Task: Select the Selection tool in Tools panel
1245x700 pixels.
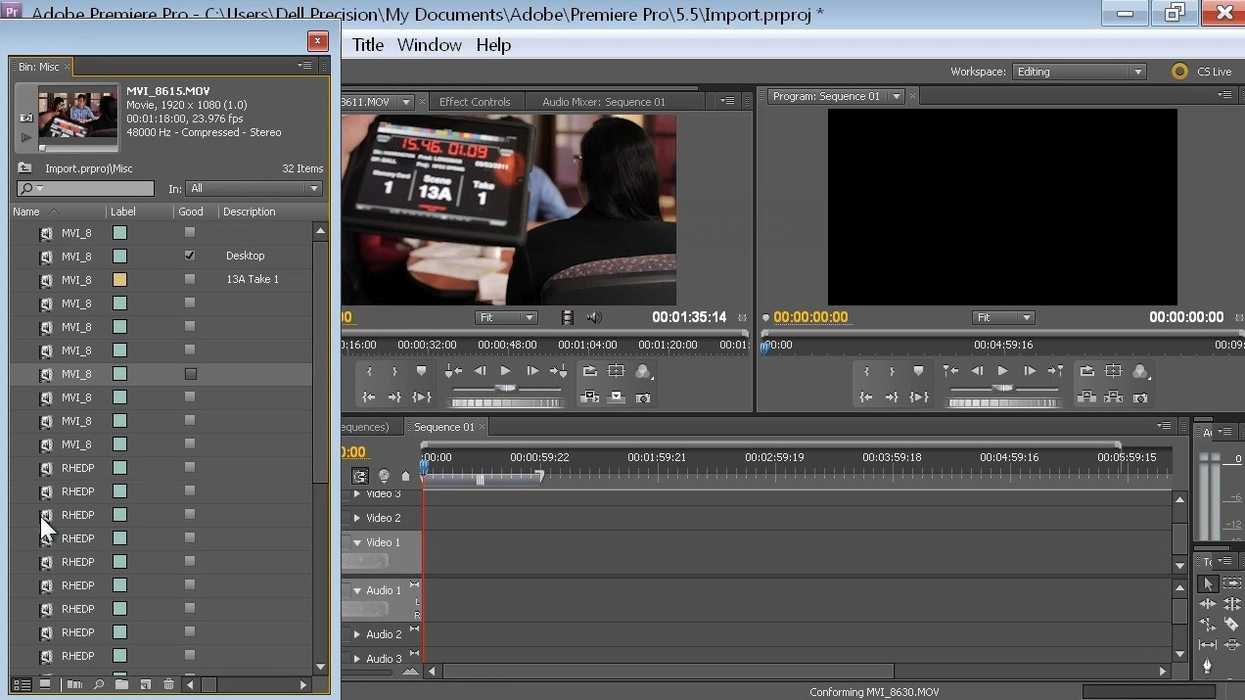Action: tap(1207, 584)
